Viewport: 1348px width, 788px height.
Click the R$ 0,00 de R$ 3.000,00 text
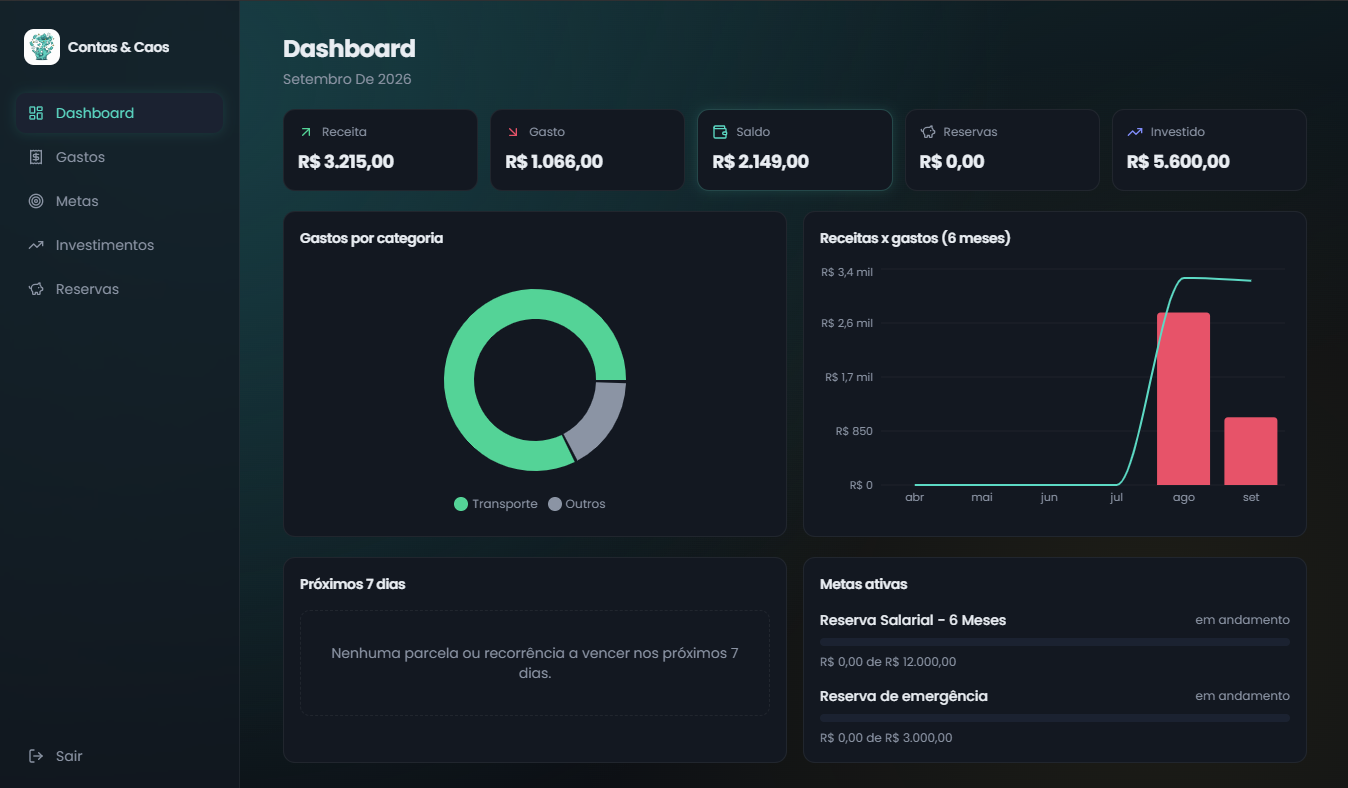coord(886,738)
